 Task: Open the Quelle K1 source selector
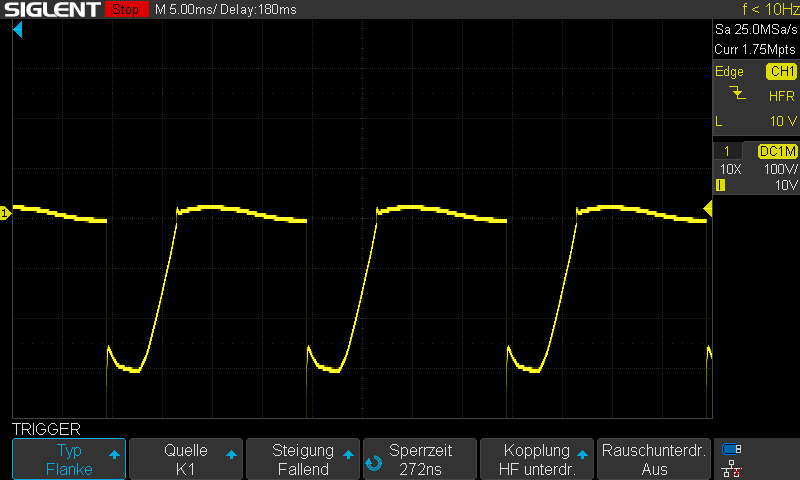(x=186, y=459)
